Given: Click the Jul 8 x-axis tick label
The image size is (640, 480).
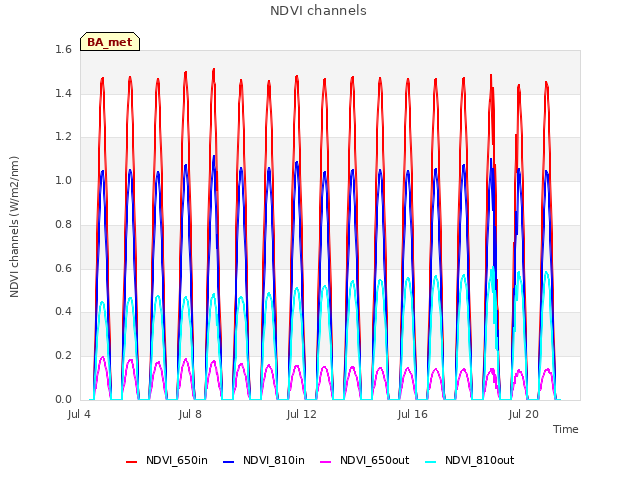Looking at the screenshot, I should click(190, 414).
